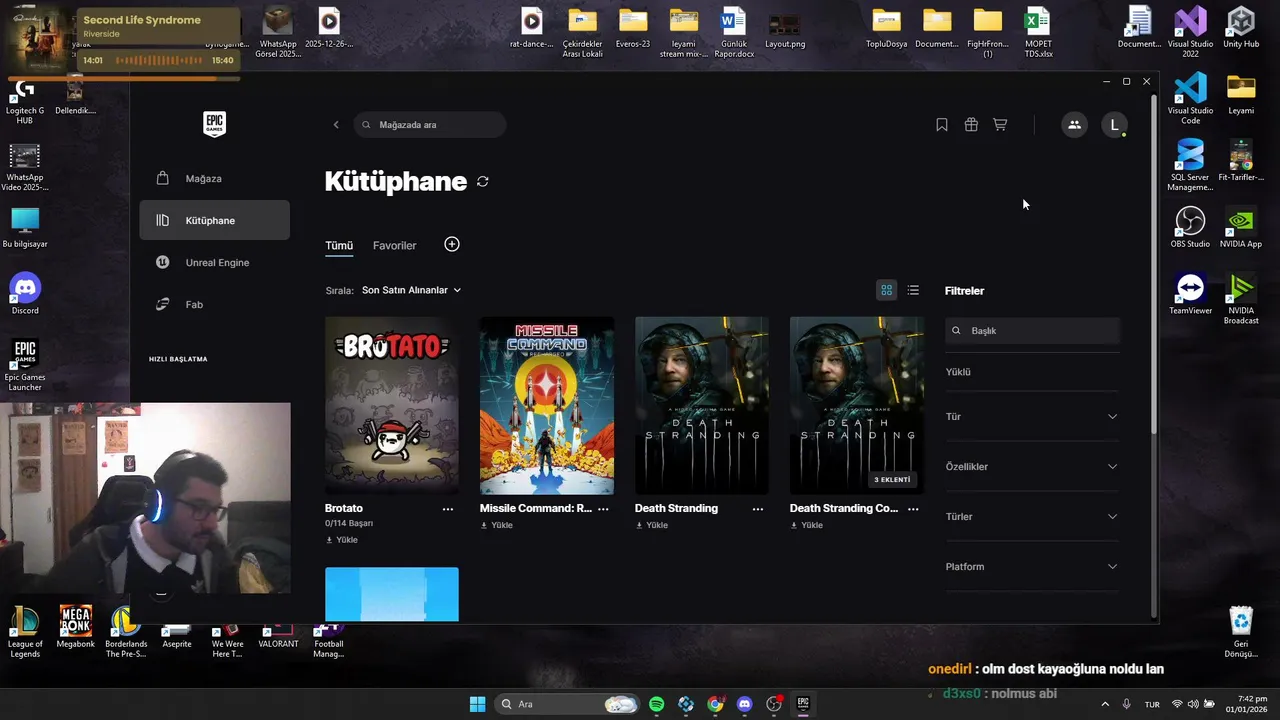Open Epic Games Launcher desktop shortcut

tap(25, 365)
